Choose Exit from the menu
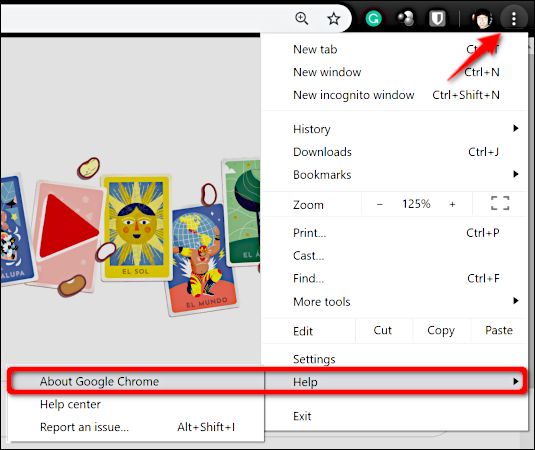Viewport: 535px width, 450px height. click(x=394, y=416)
